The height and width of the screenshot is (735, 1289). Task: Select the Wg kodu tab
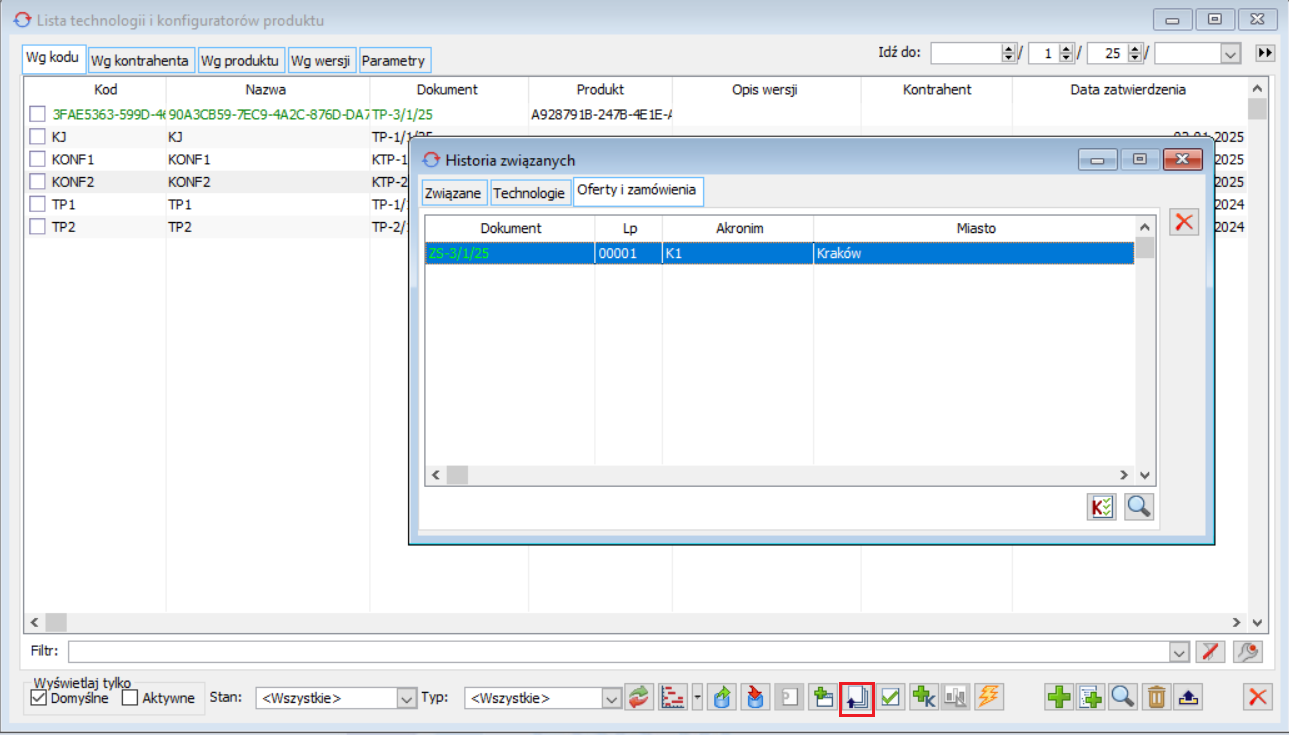[53, 58]
